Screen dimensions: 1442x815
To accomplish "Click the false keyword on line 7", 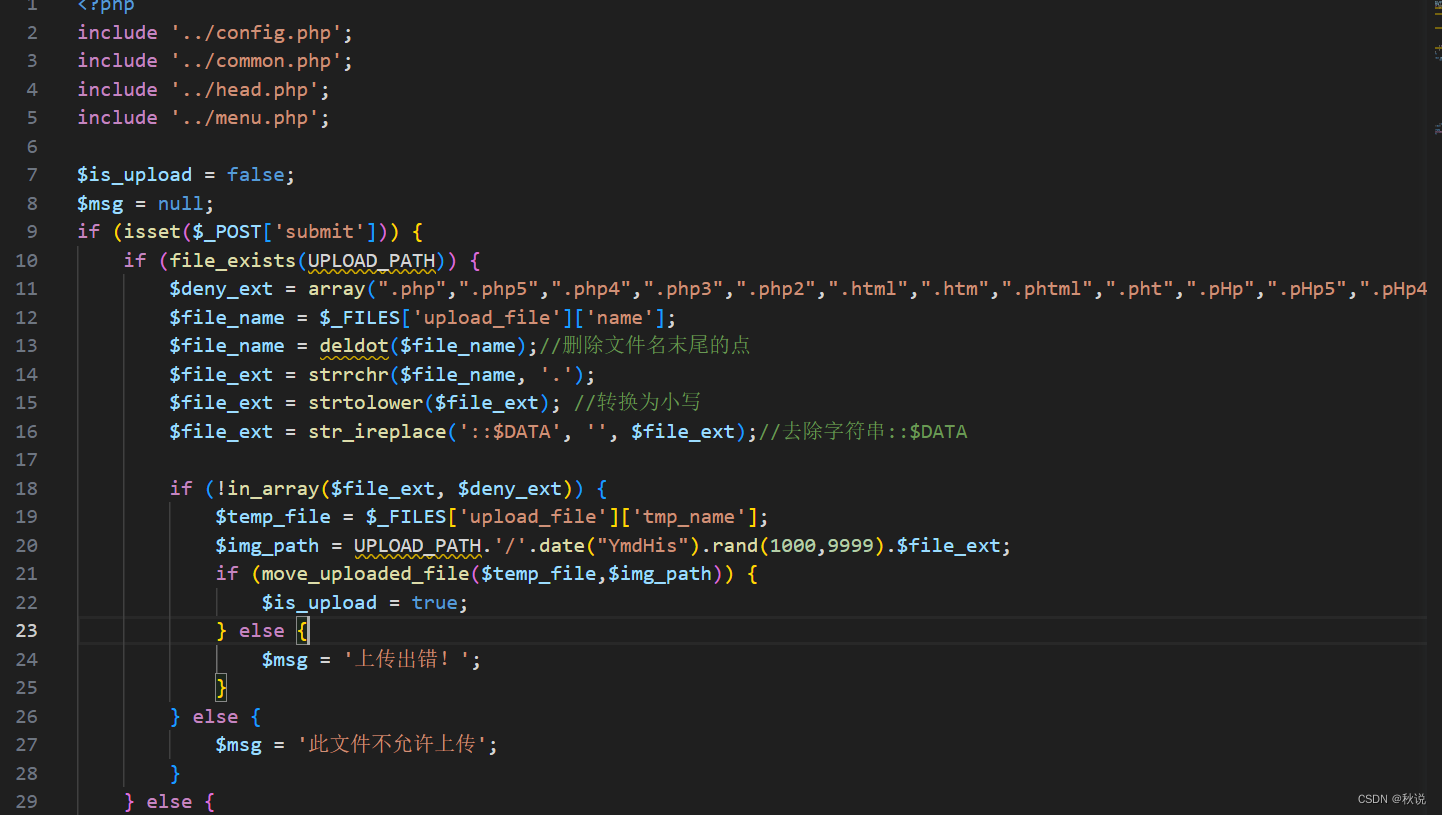I will tap(256, 175).
